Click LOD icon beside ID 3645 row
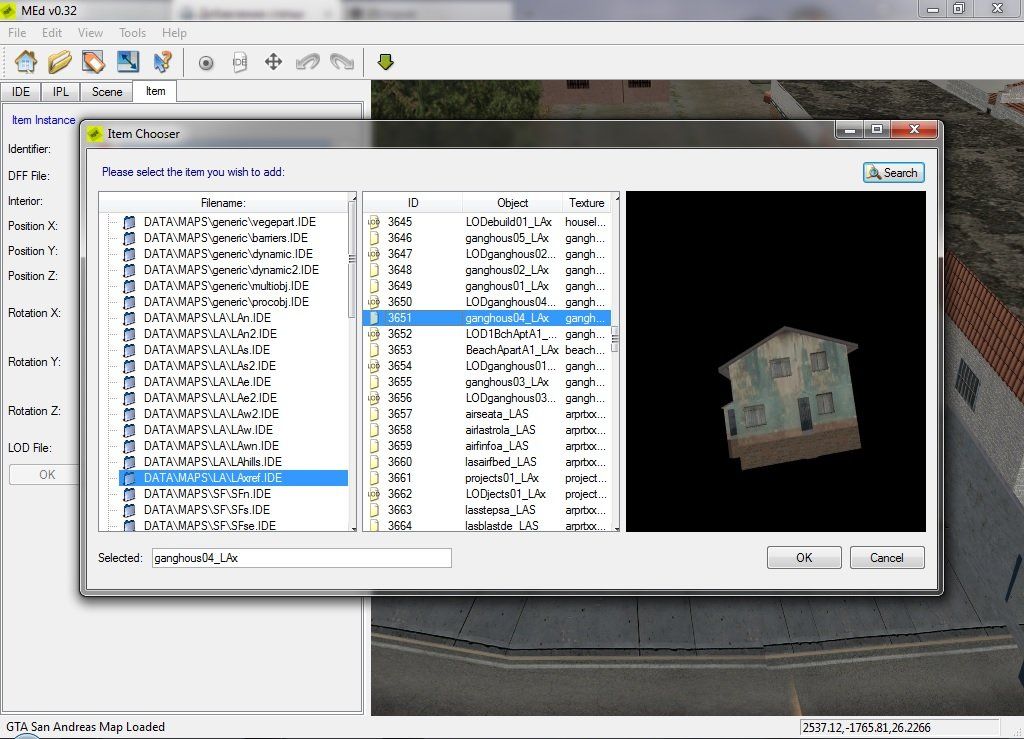Screen dimensions: 1024x739 click(x=374, y=222)
